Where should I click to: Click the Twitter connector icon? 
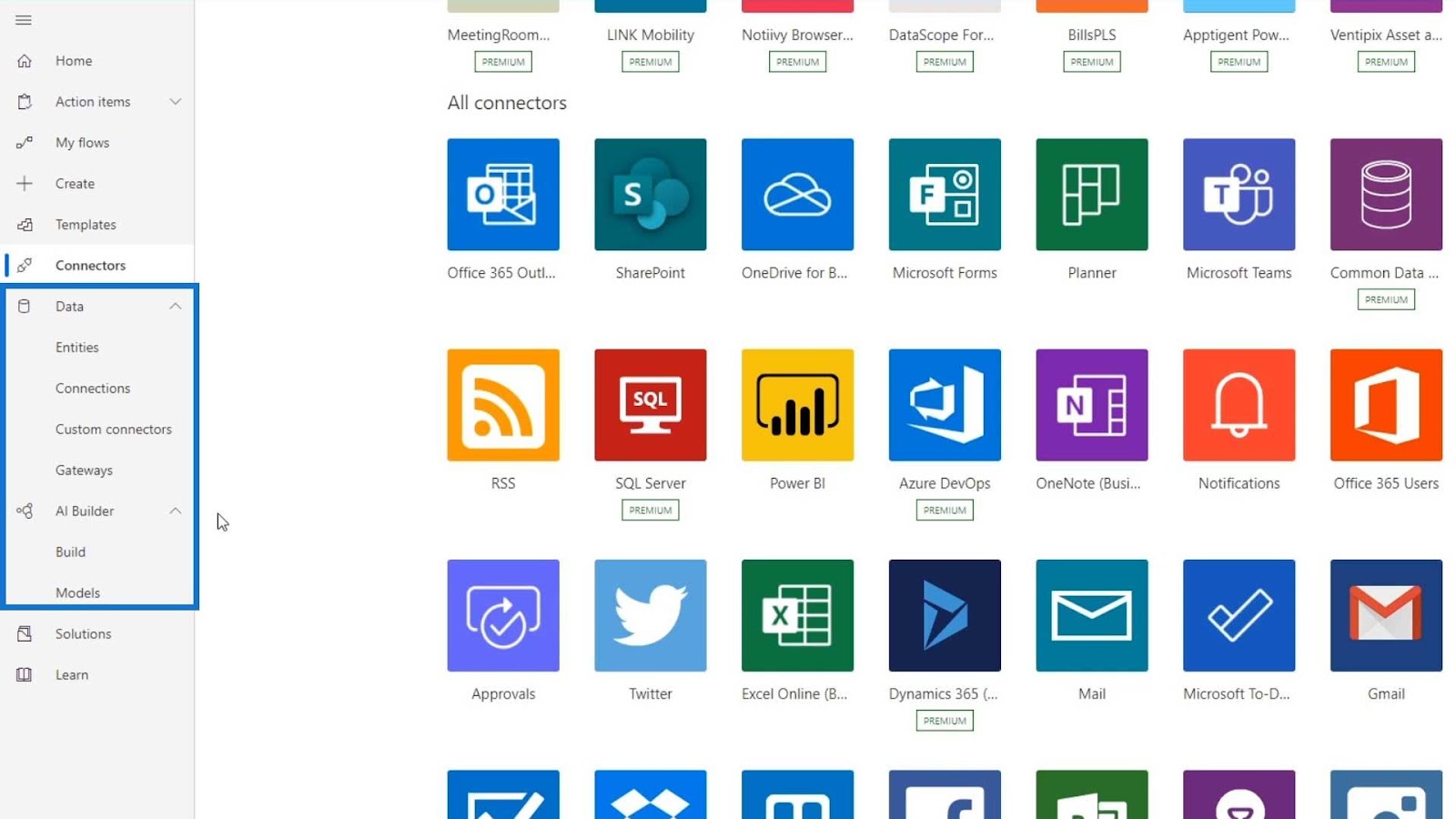coord(651,615)
